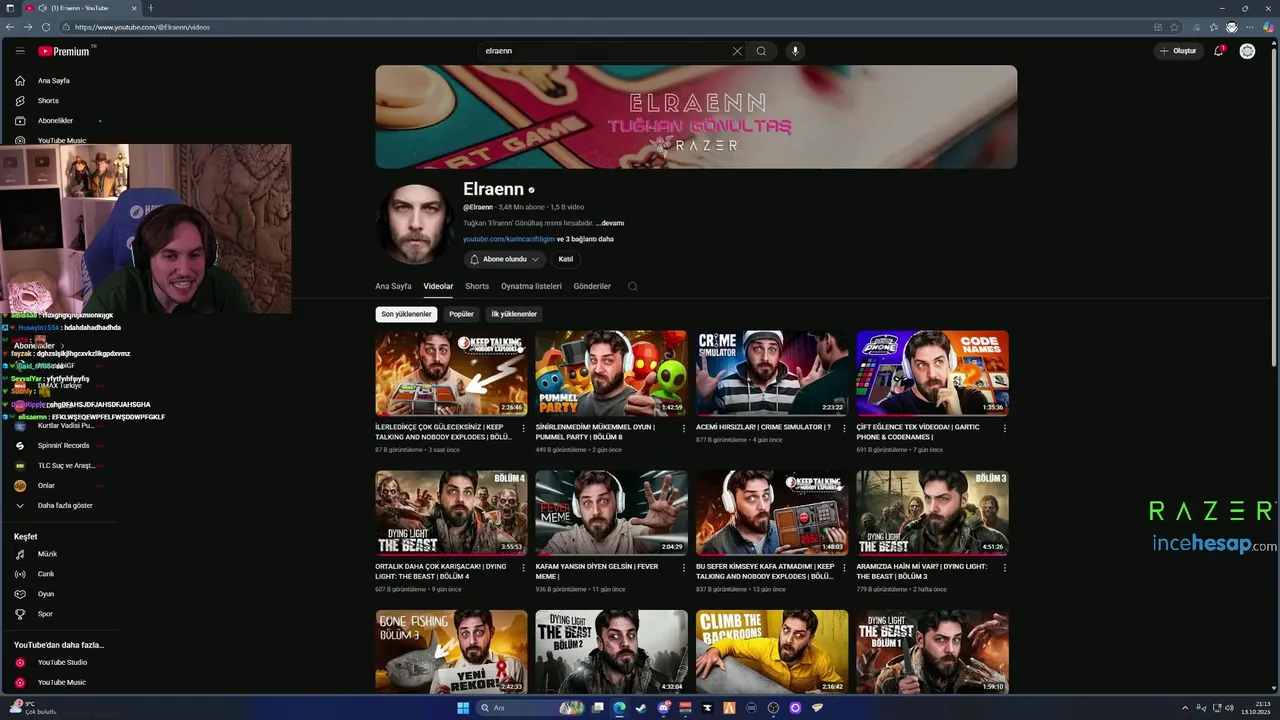Open options for Crime Simulator video
The width and height of the screenshot is (1280, 720).
pos(844,428)
